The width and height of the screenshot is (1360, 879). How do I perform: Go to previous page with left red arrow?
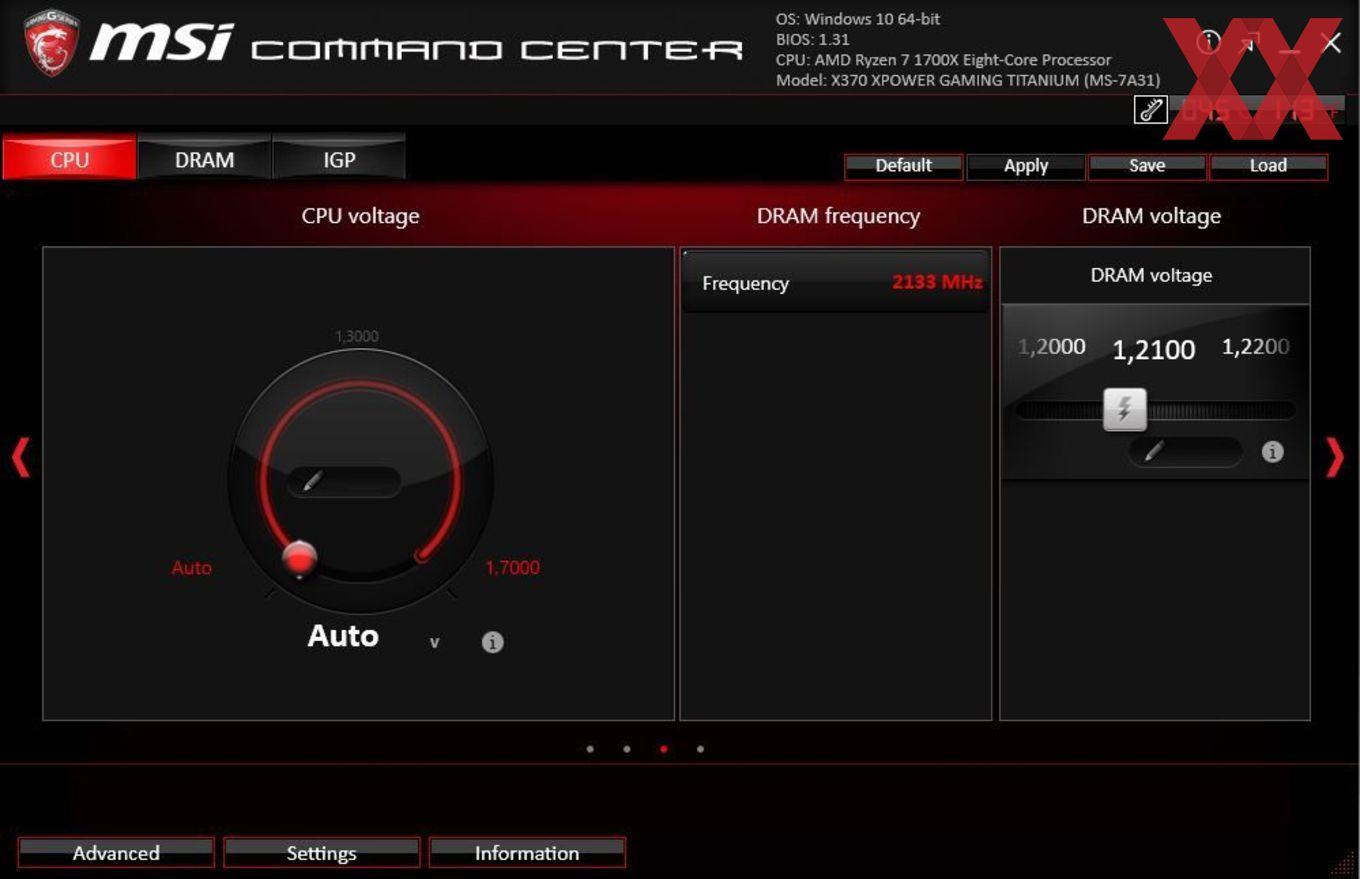[x=20, y=457]
